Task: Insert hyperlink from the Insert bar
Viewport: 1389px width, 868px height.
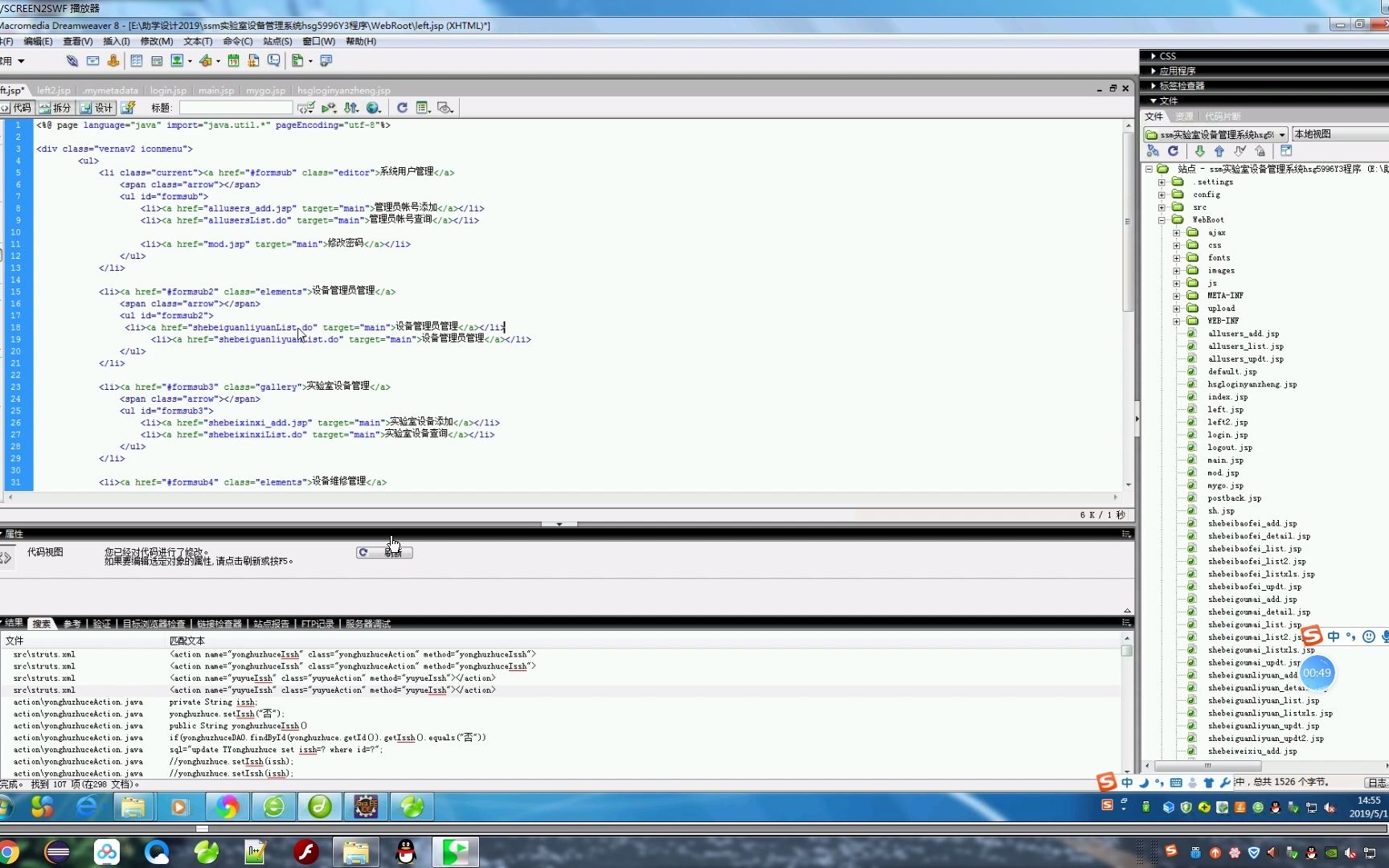Action: (72, 61)
